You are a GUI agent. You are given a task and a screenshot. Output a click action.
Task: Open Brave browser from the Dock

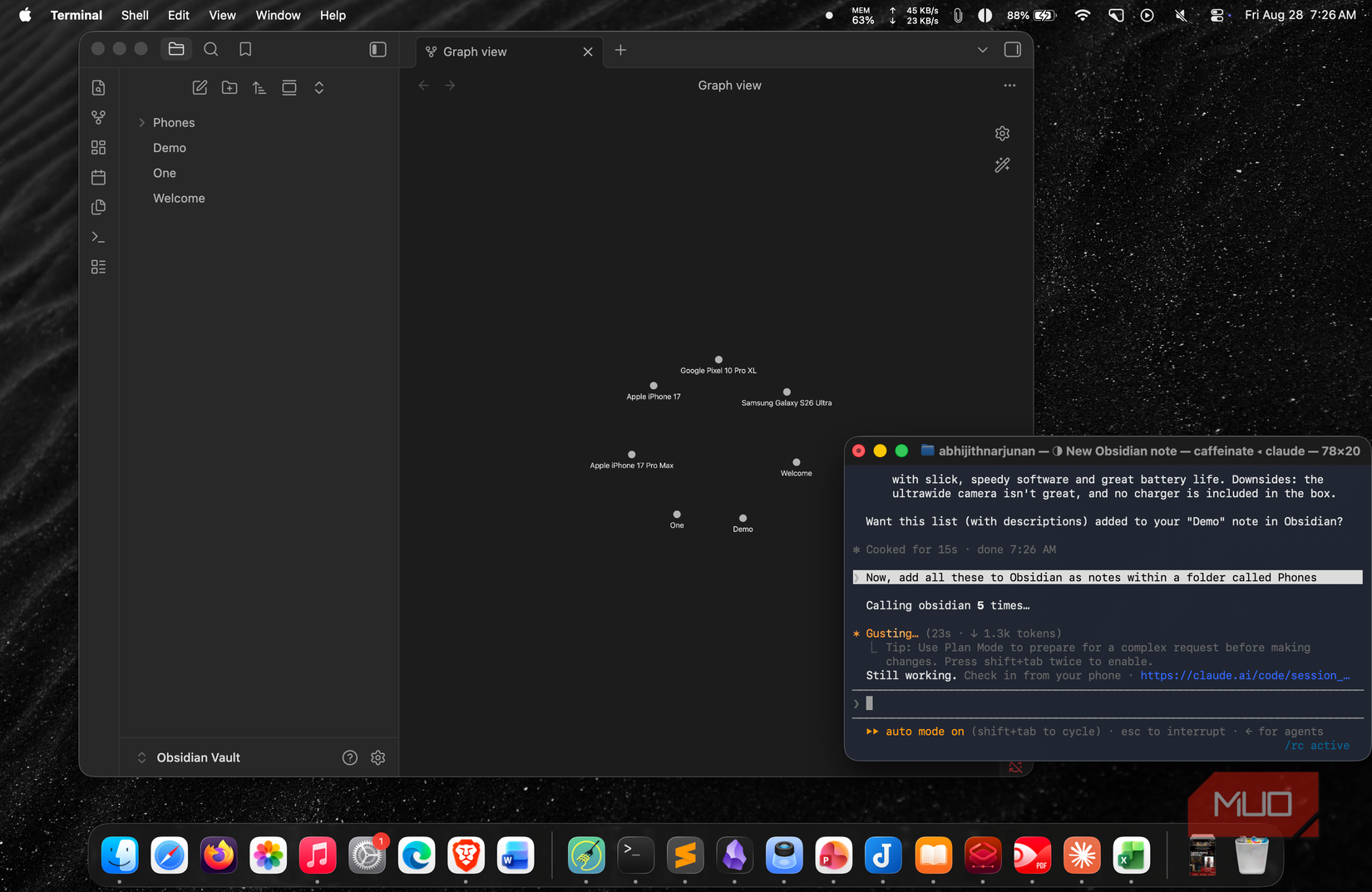click(466, 855)
